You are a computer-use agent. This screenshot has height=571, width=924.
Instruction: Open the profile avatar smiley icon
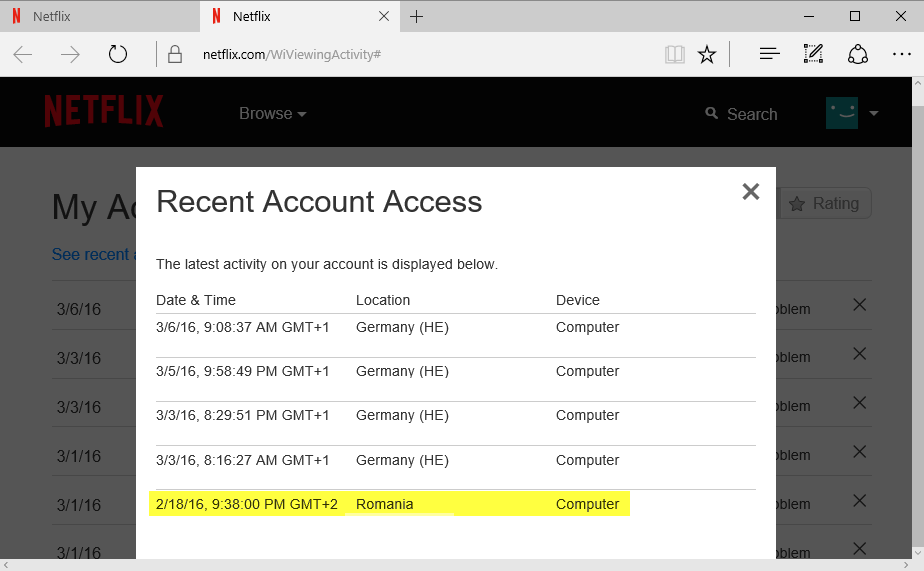pyautogui.click(x=842, y=113)
